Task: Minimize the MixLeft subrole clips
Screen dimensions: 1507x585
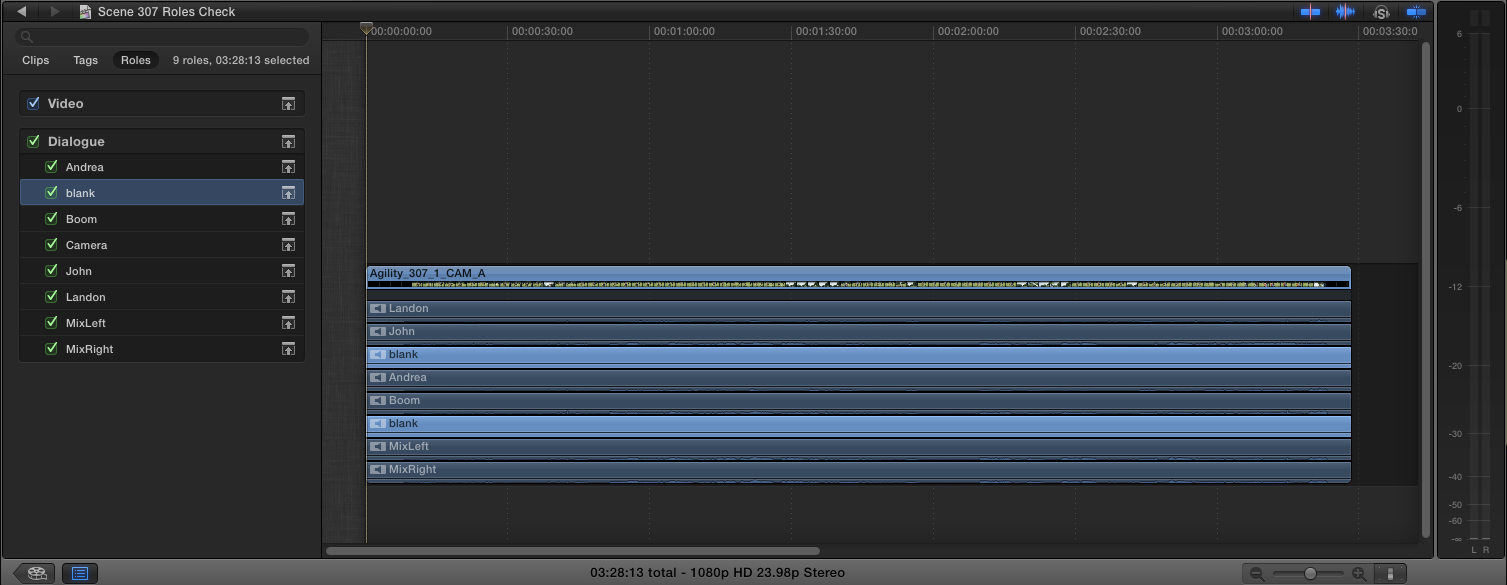Action: coord(288,323)
